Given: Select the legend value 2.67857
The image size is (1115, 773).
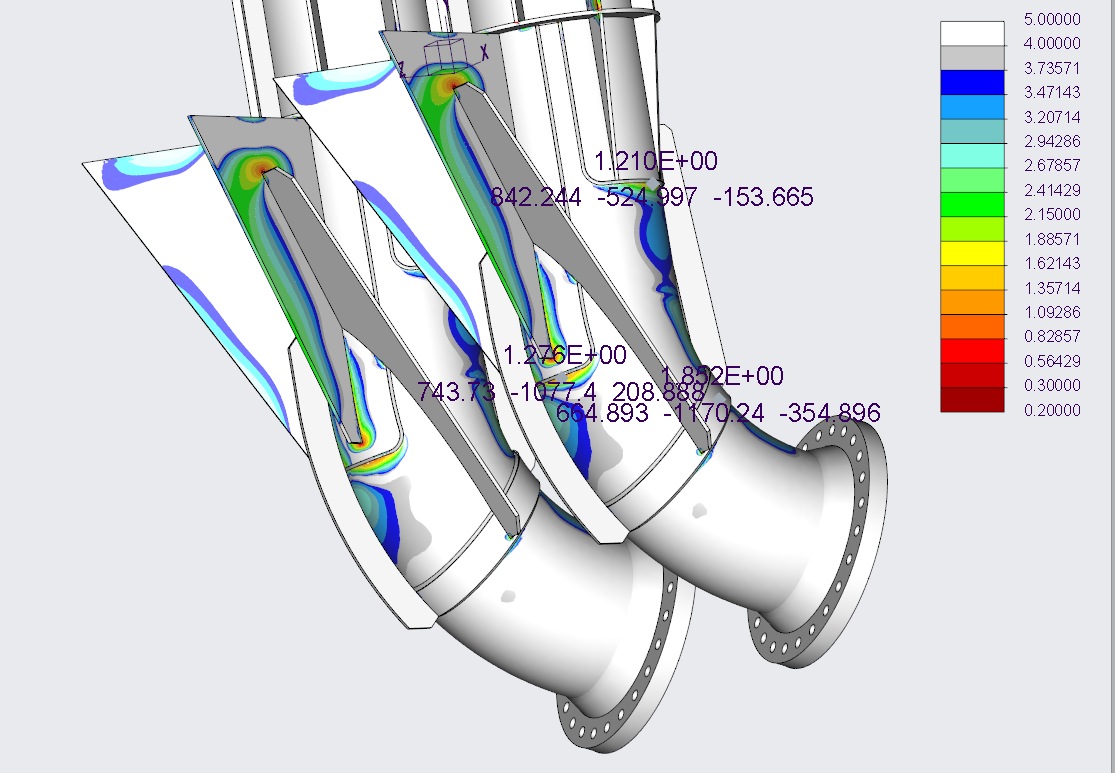Looking at the screenshot, I should point(1052,166).
